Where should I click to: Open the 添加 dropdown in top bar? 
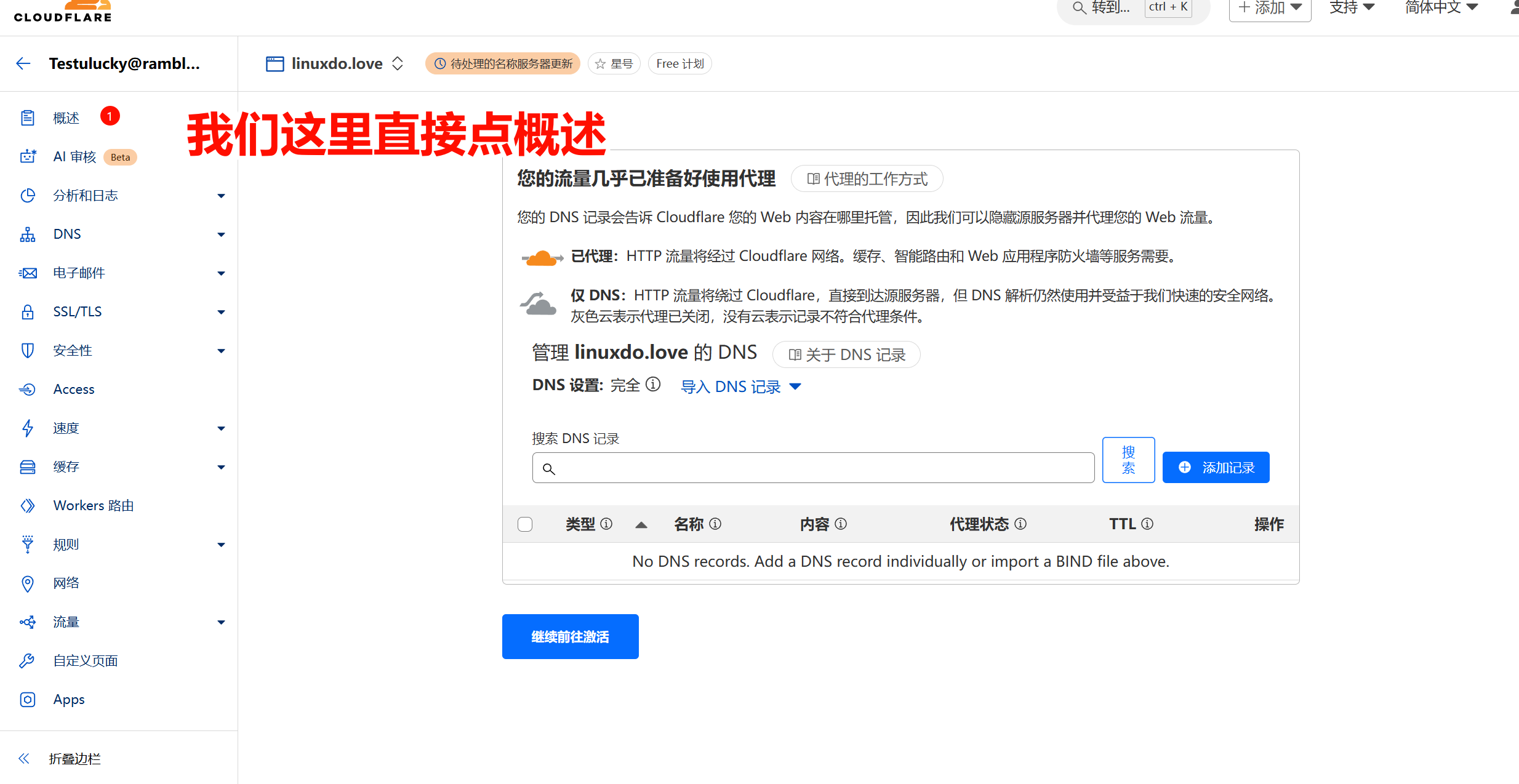coord(1270,8)
